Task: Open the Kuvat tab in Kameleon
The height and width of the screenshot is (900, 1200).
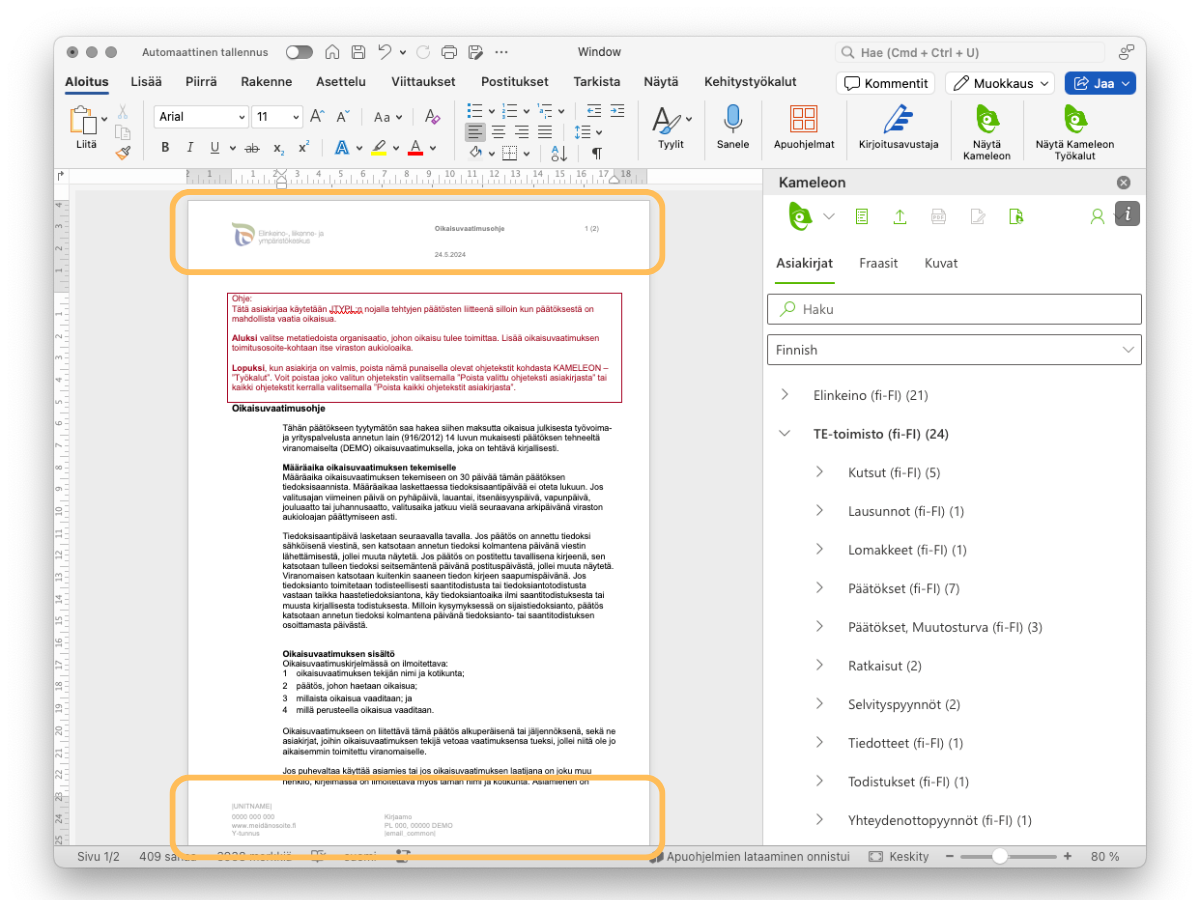Action: (x=941, y=263)
